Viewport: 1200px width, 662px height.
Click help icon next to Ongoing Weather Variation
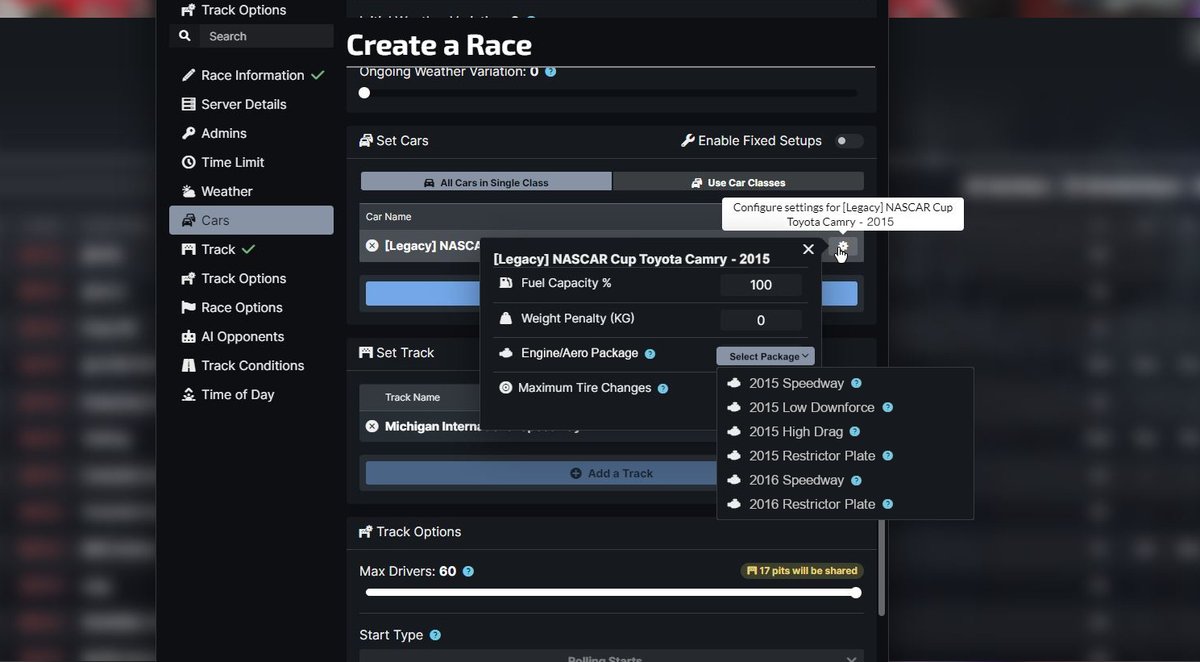550,72
